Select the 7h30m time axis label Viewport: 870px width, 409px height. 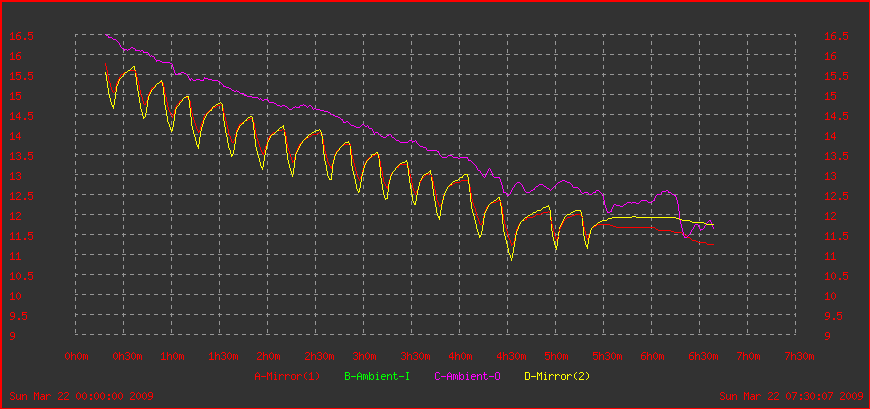800,356
